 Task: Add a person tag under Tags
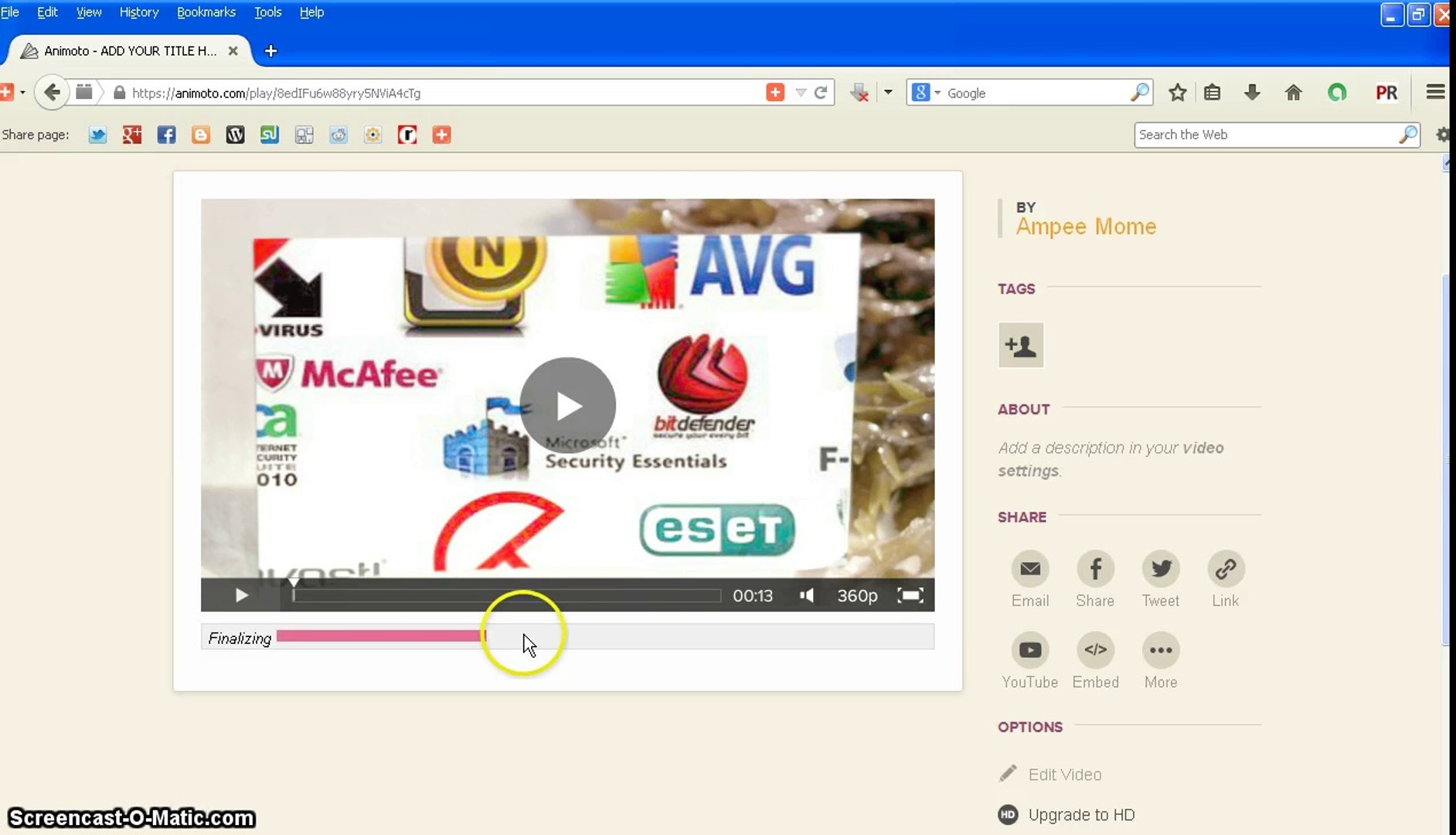click(1021, 345)
